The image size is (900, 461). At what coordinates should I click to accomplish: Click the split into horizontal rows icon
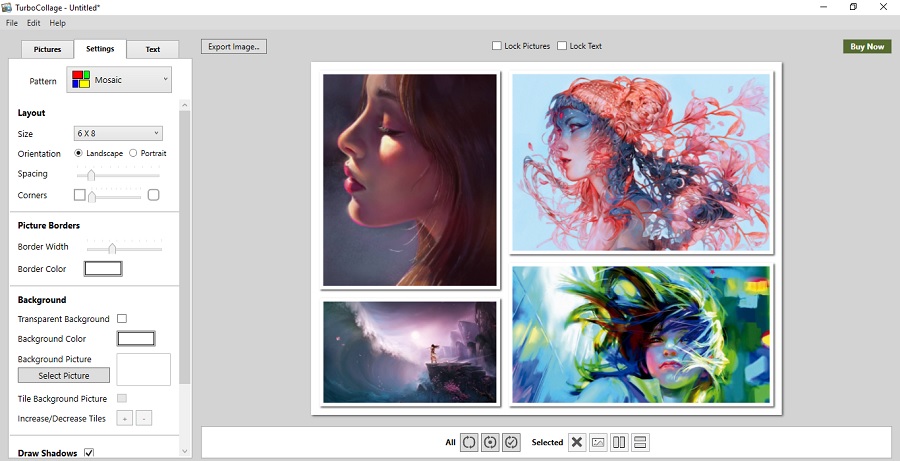(641, 442)
